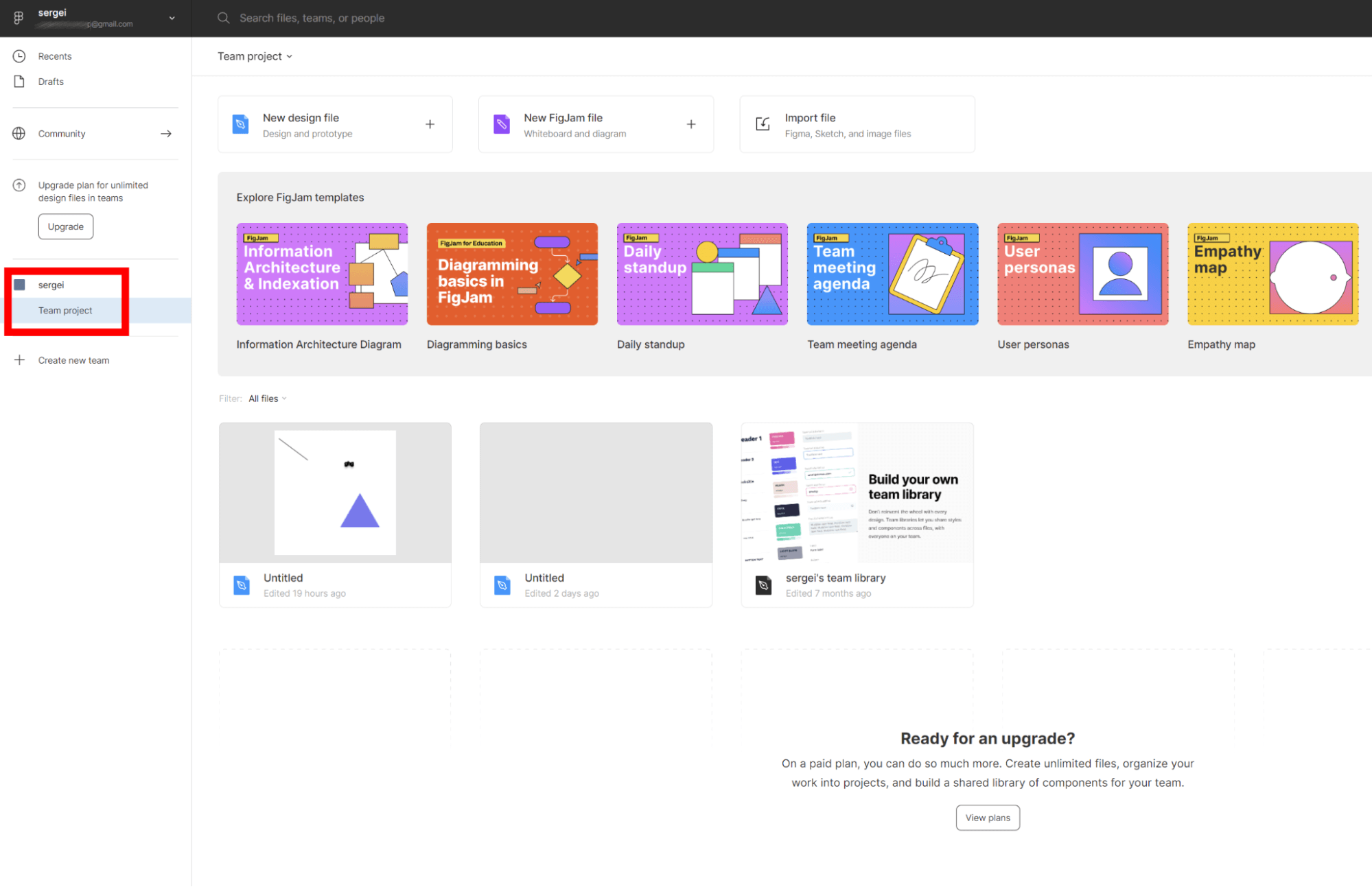
Task: Click the black library icon of sergei's team library
Action: pyautogui.click(x=763, y=585)
